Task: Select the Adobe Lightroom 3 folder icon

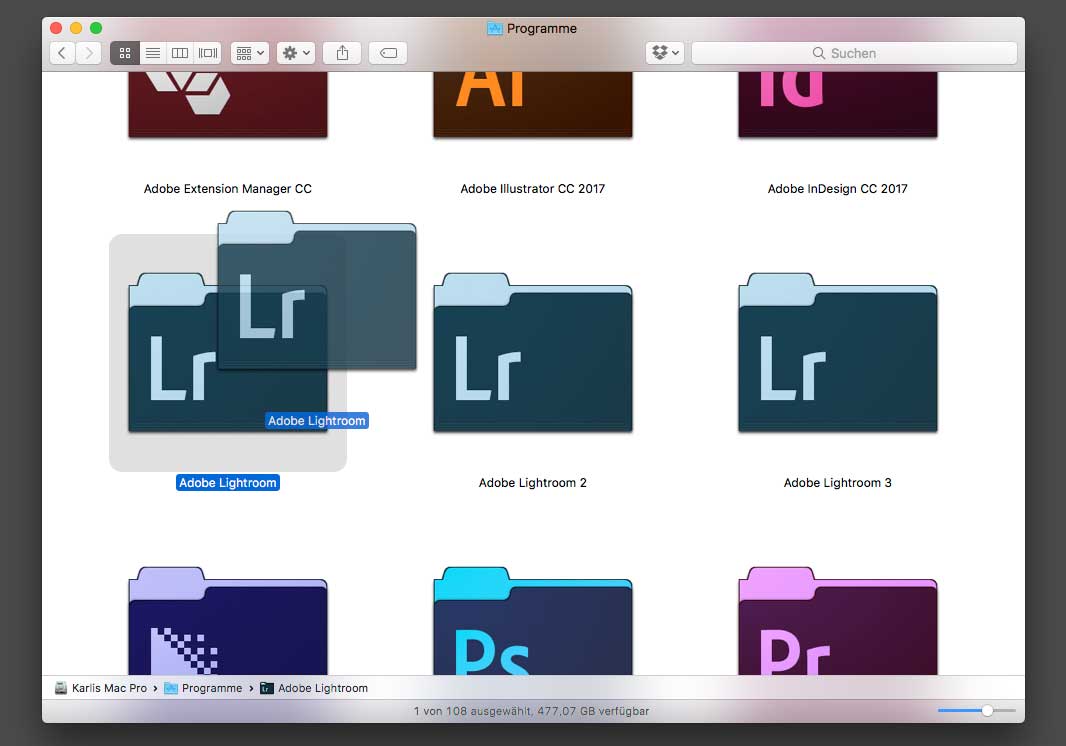Action: pos(838,353)
